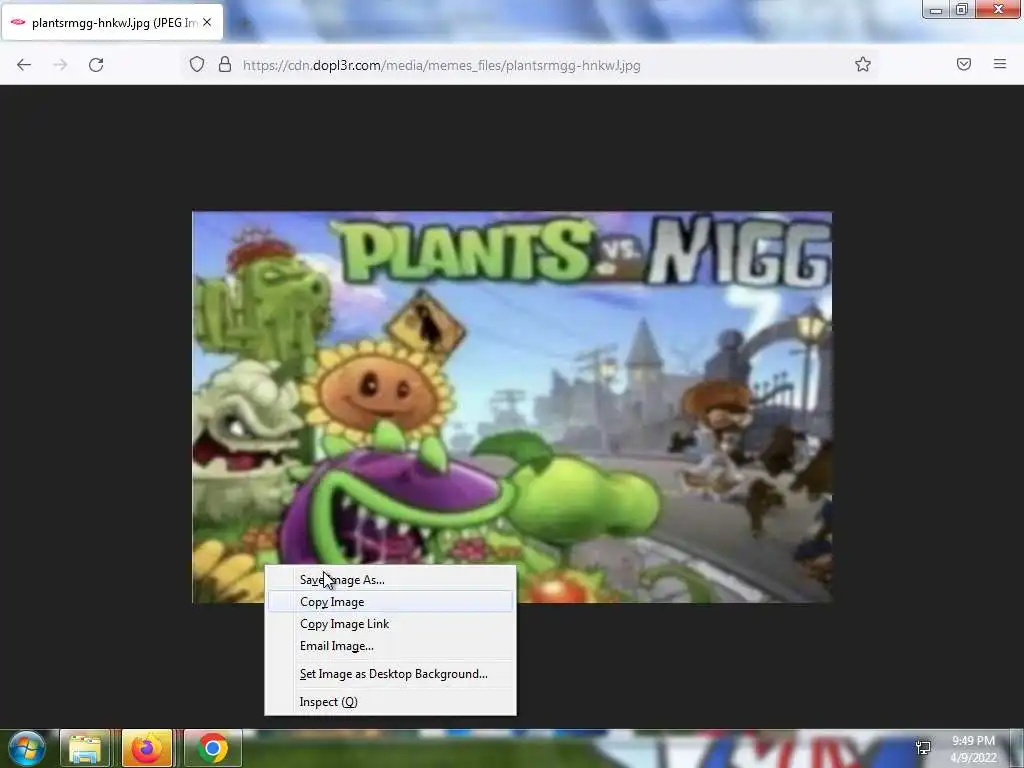Open the taskbar clock showing 9:49 PM
Image resolution: width=1024 pixels, height=768 pixels.
tap(973, 749)
